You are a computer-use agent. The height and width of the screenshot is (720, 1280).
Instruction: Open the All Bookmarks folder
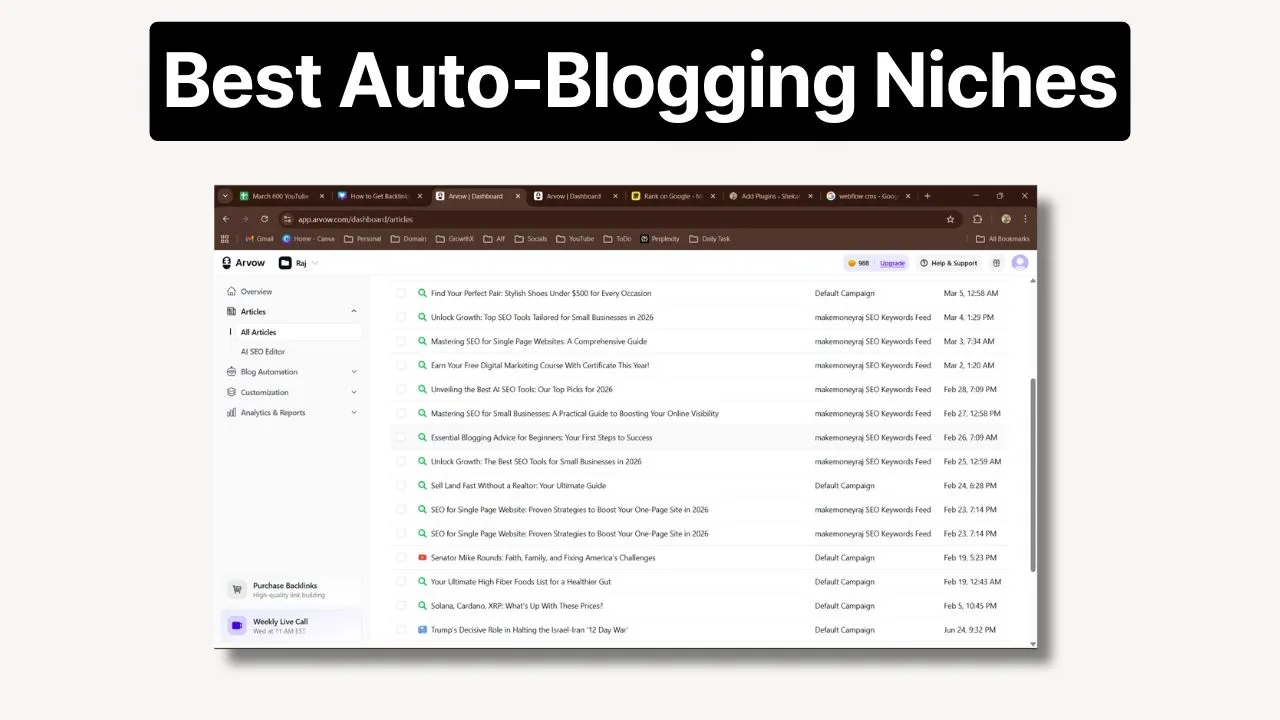pyautogui.click(x=1003, y=239)
